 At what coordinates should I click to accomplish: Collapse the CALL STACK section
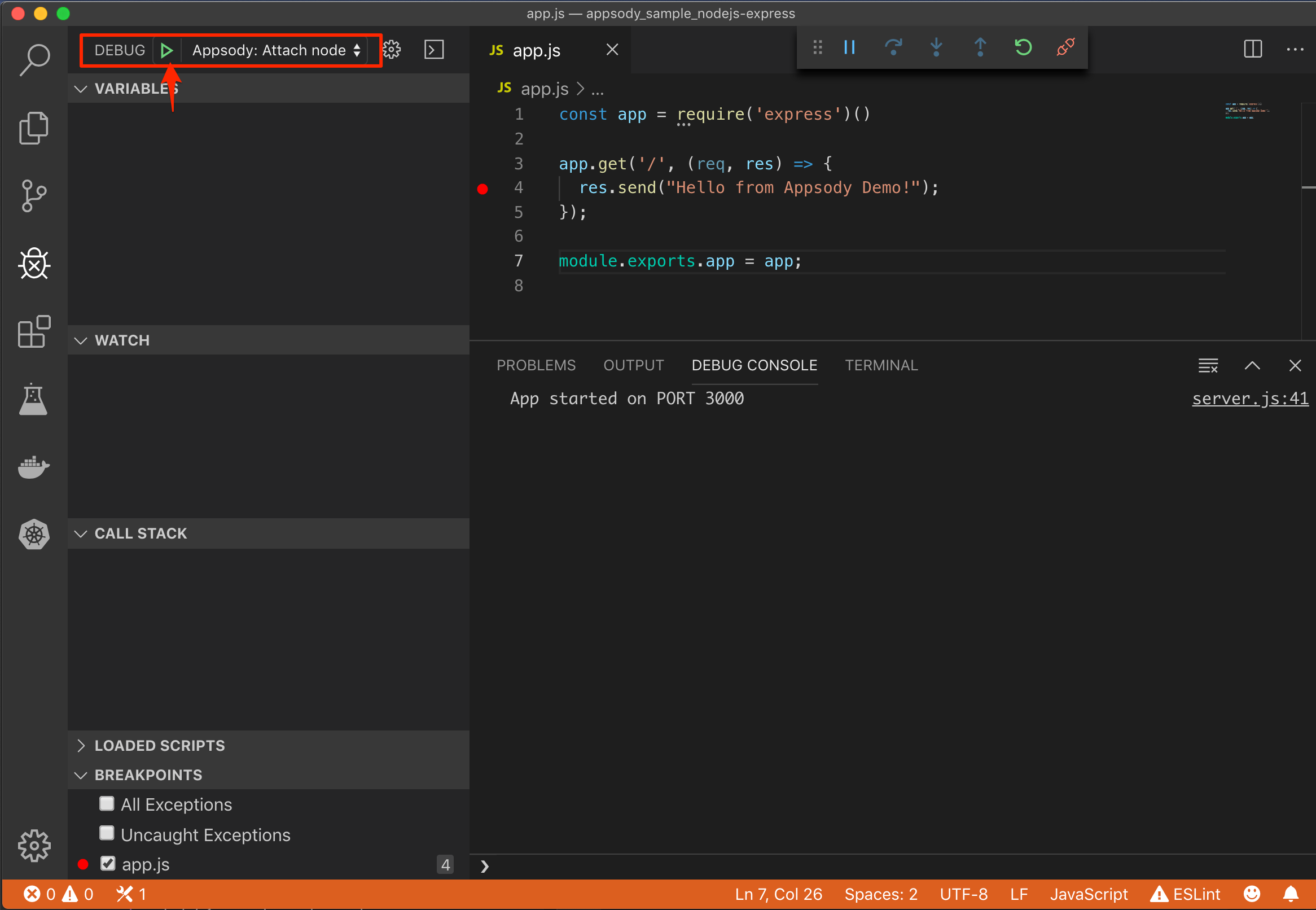[269, 533]
